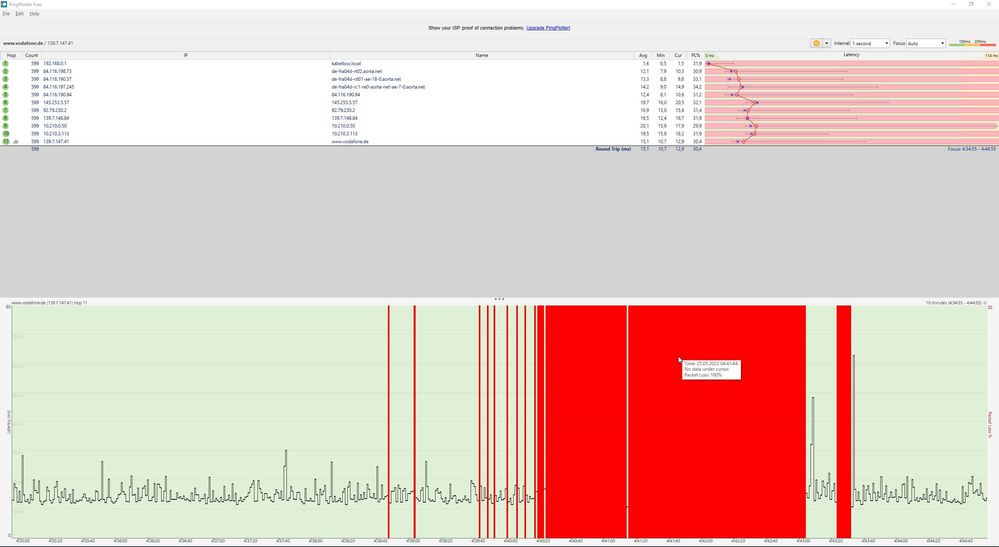Image resolution: width=999 pixels, height=547 pixels.
Task: Click IP address 145.253.5.57 in the IP column
Action: (56, 103)
